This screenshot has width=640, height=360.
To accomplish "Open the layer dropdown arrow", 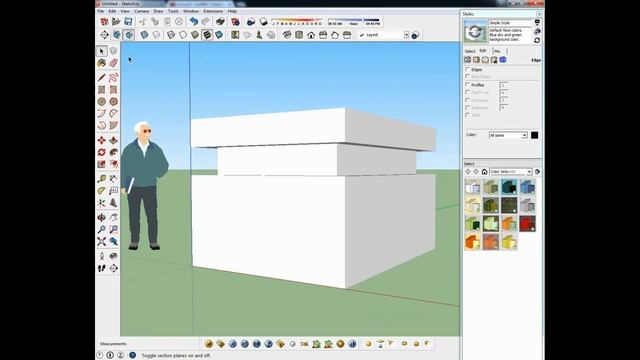I will [x=407, y=35].
